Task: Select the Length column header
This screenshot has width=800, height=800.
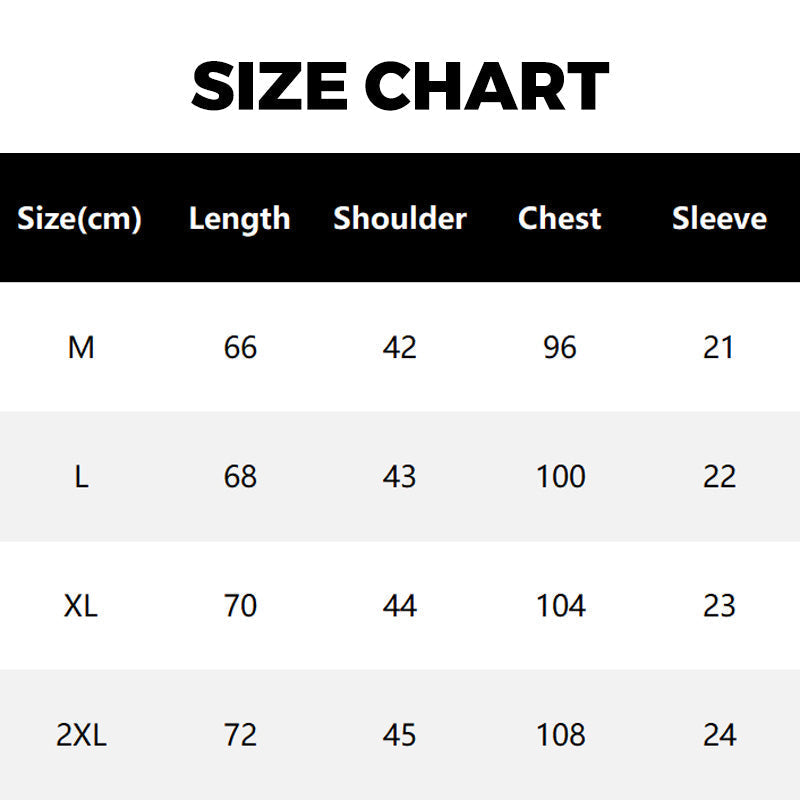Action: pos(240,218)
